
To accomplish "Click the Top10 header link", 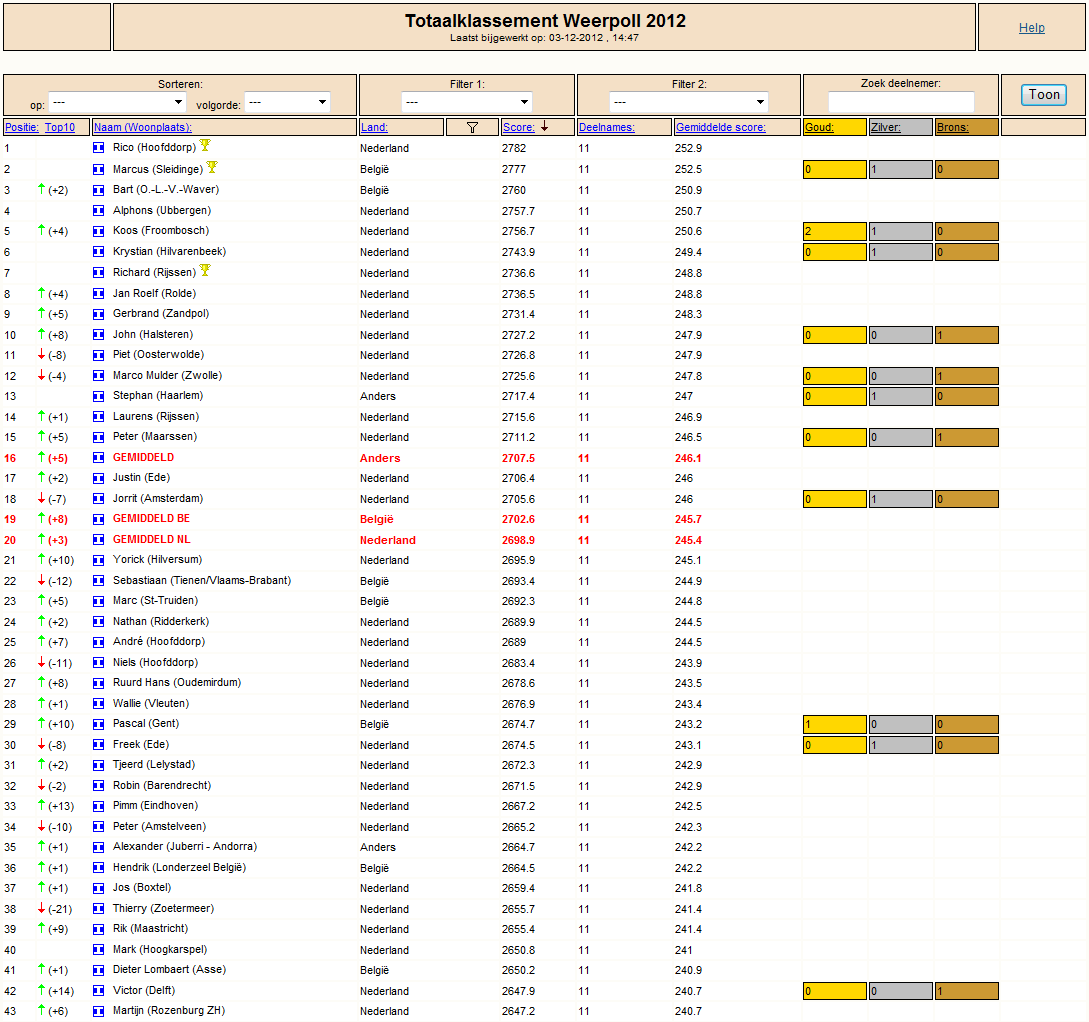I will tap(60, 127).
